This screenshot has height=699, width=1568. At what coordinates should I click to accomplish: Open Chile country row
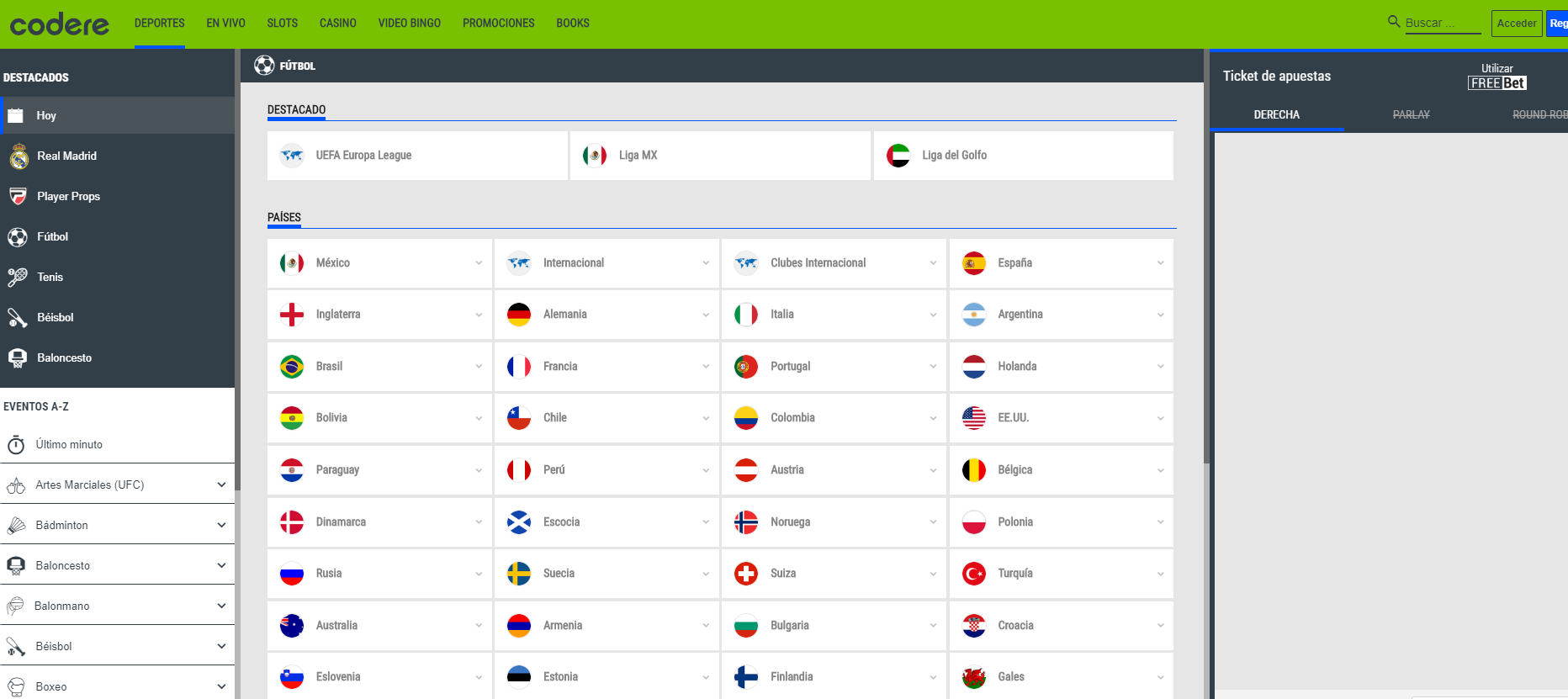(x=607, y=418)
